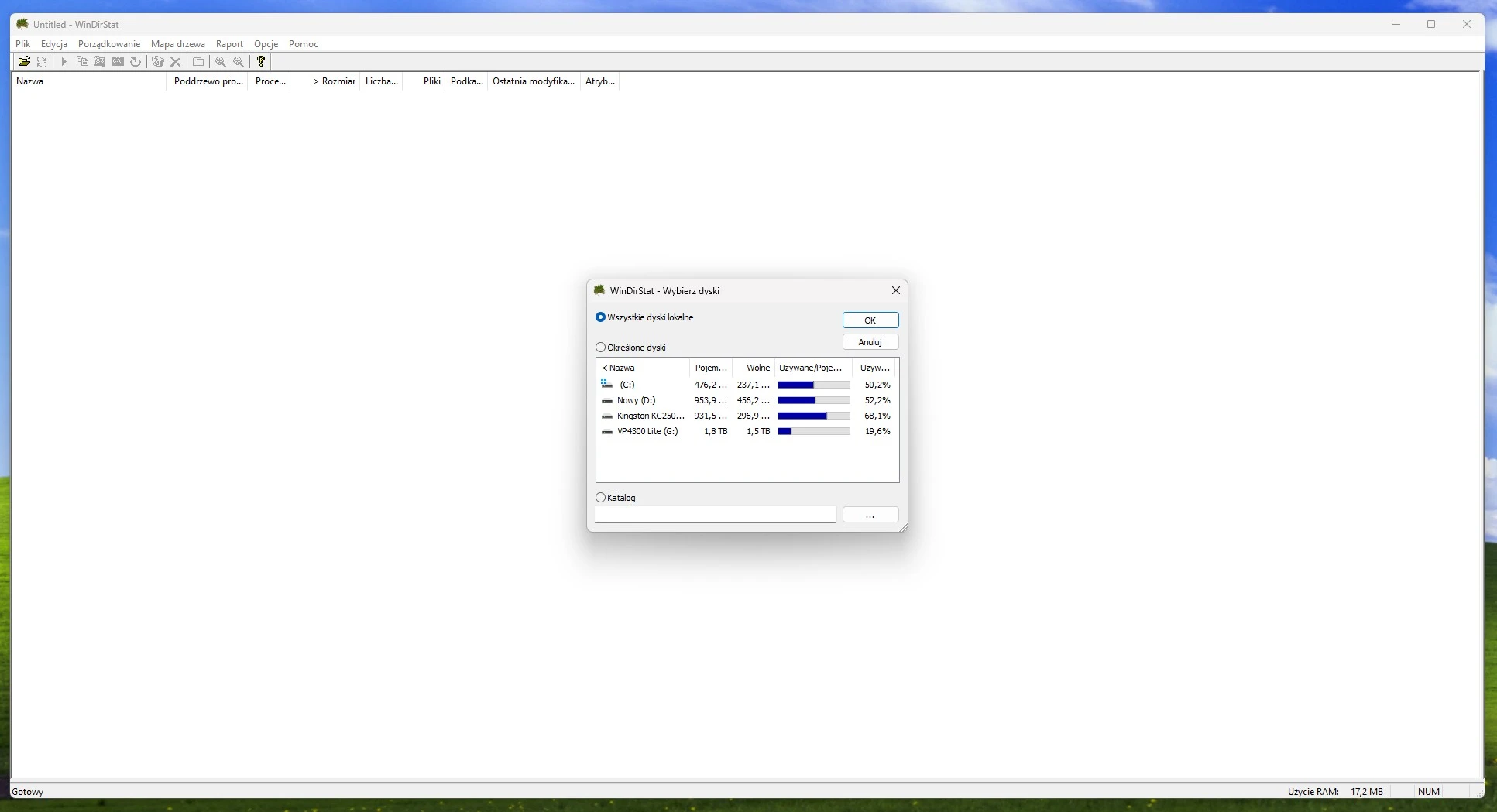Open the Explorer here toolbar icon
This screenshot has height=812, width=1497.
coord(99,61)
